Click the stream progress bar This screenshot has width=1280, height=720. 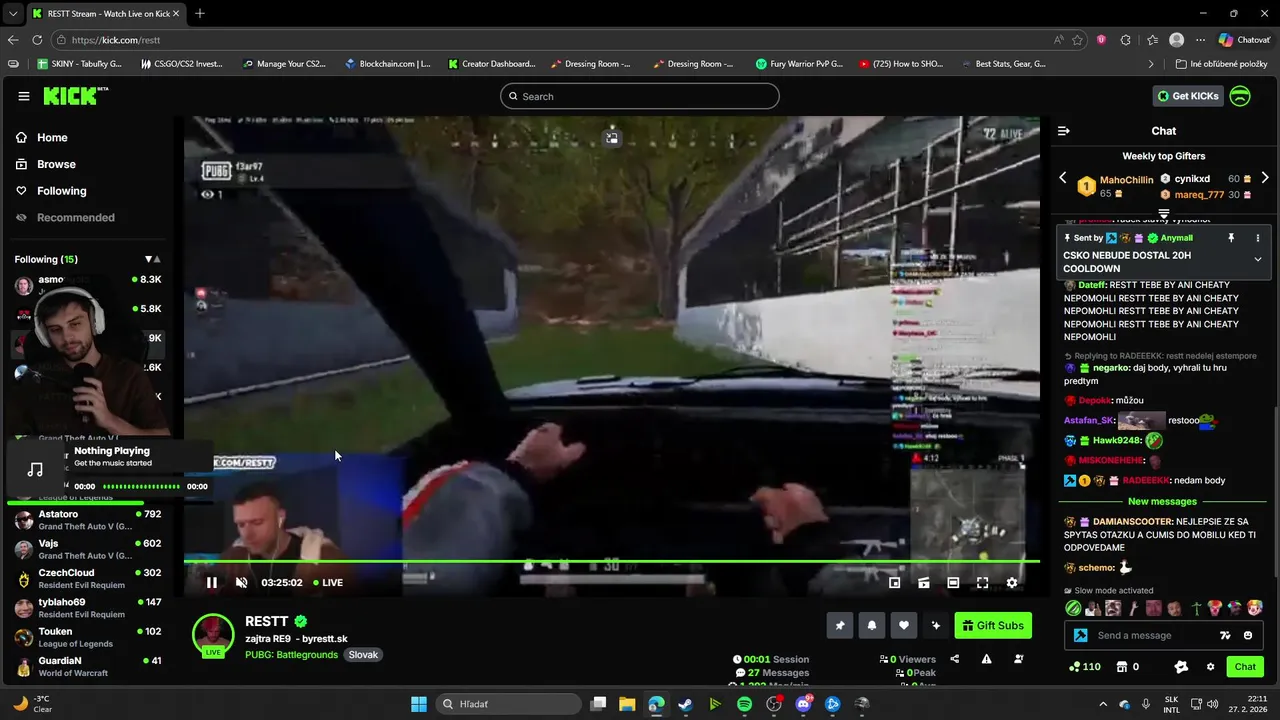(612, 561)
